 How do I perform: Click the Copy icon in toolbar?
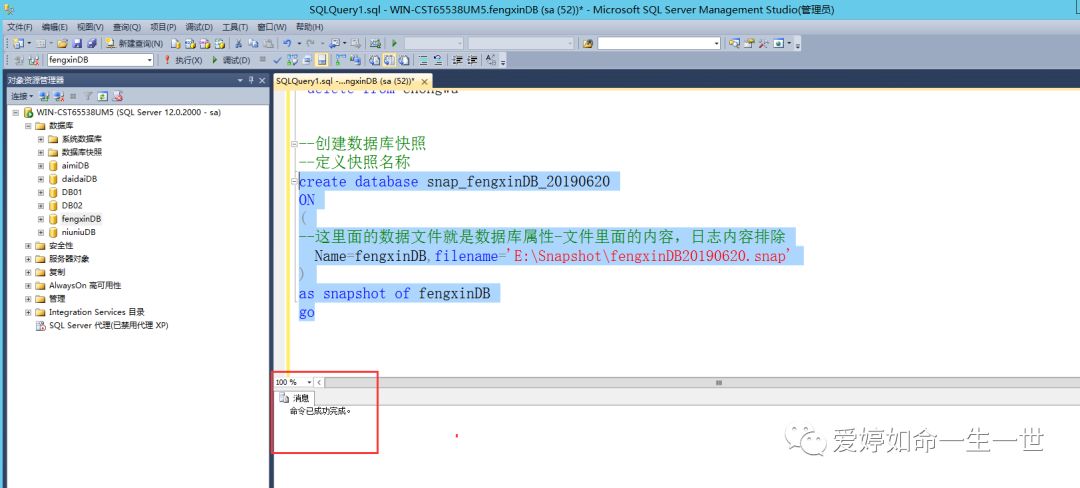pos(253,43)
